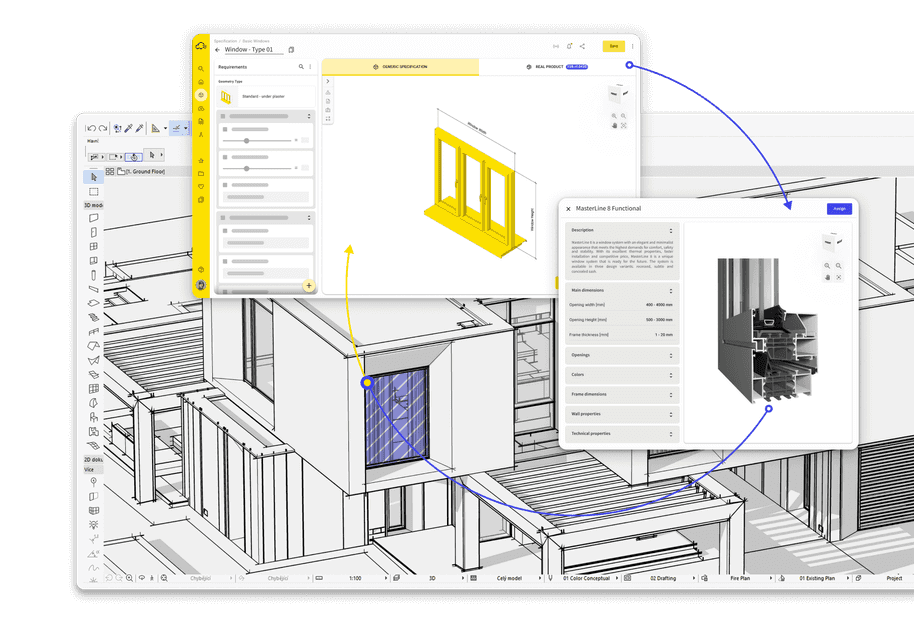The image size is (914, 641).
Task: Click the back arrow next to Window - Type 01
Action: 218,49
